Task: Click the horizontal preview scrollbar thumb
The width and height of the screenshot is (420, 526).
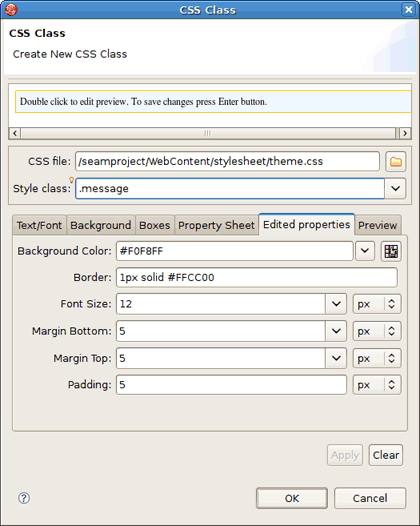Action: coord(208,133)
